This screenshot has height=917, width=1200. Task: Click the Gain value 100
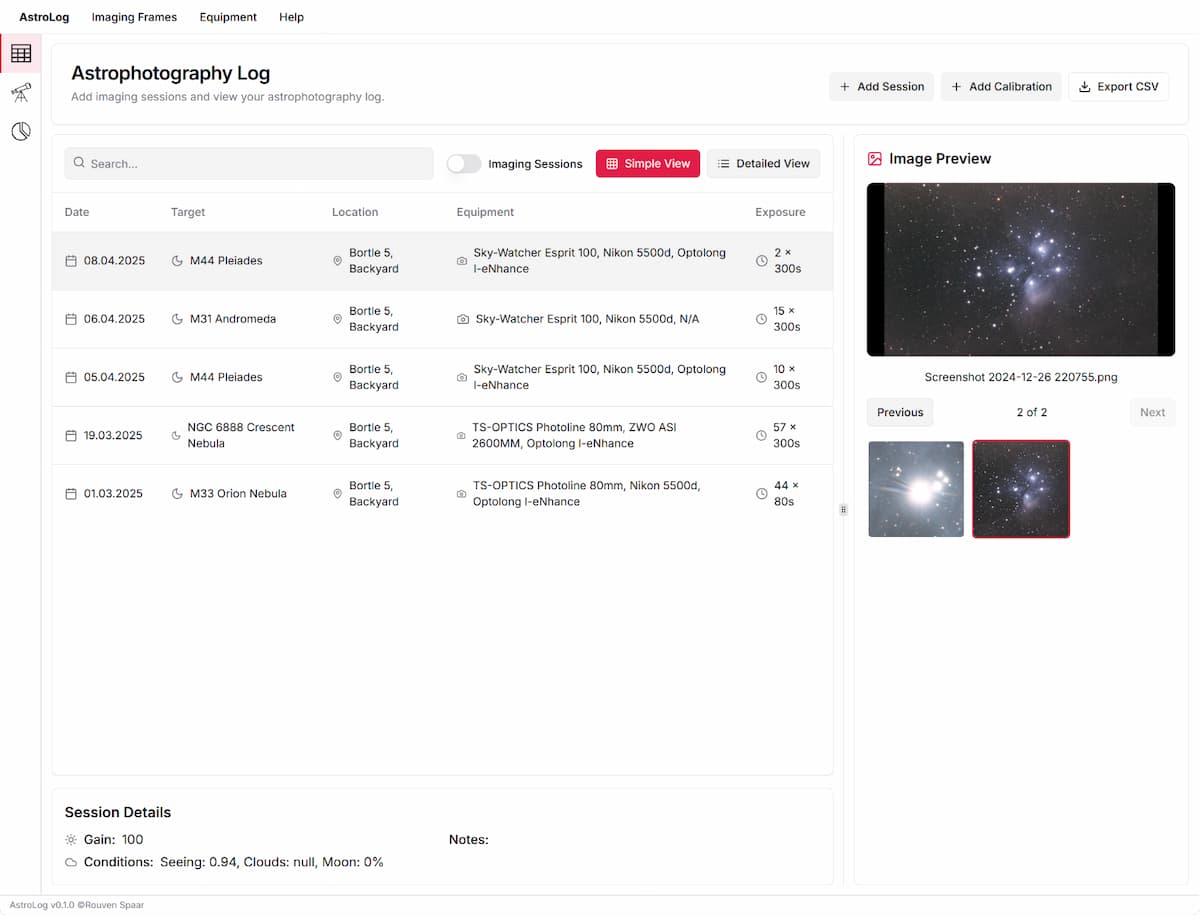(133, 840)
